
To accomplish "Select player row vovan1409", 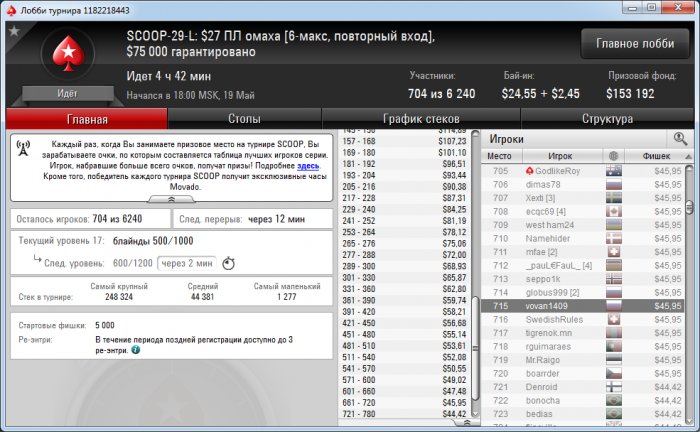I will click(583, 306).
